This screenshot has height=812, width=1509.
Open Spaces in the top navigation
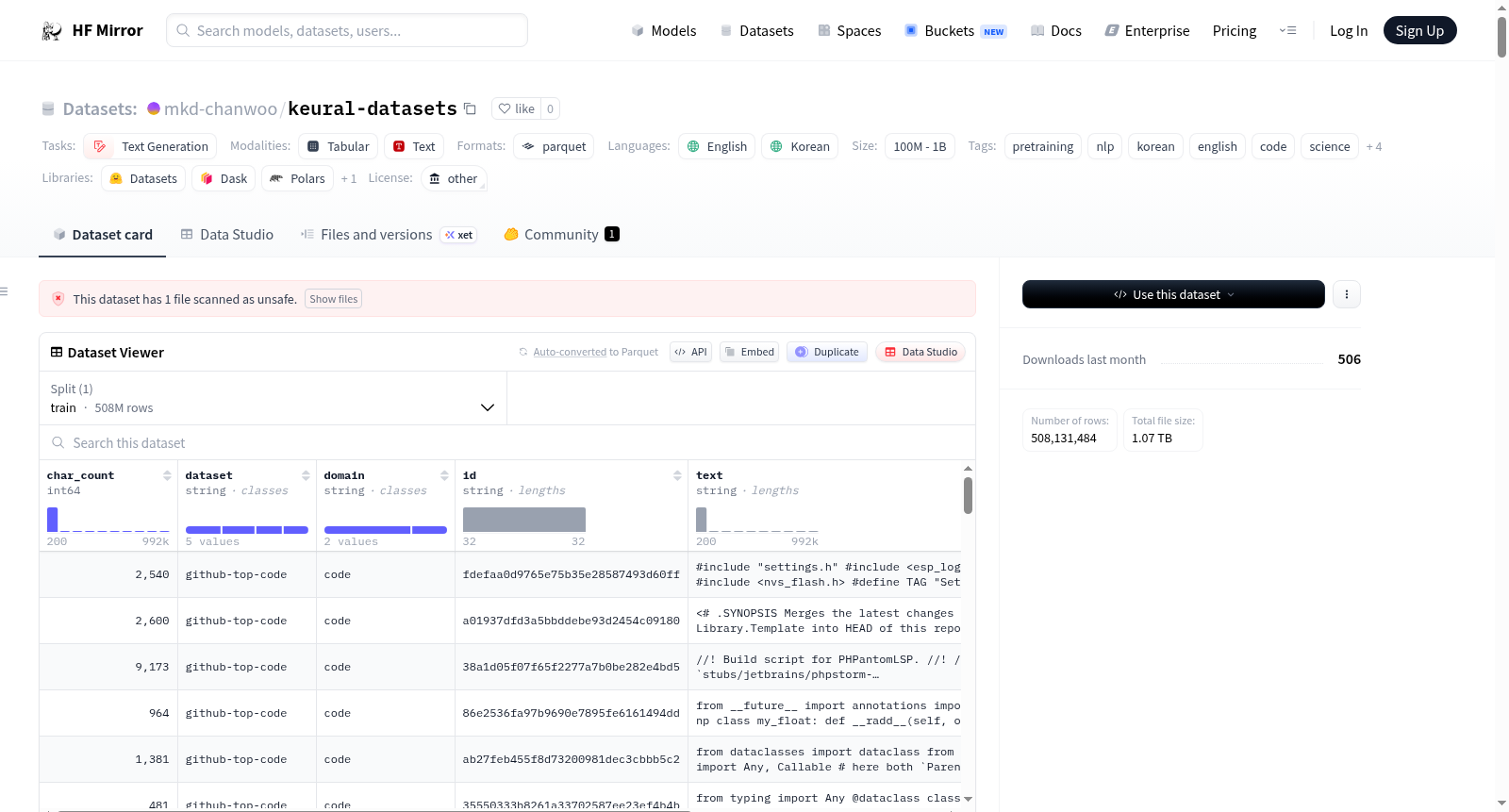point(850,30)
